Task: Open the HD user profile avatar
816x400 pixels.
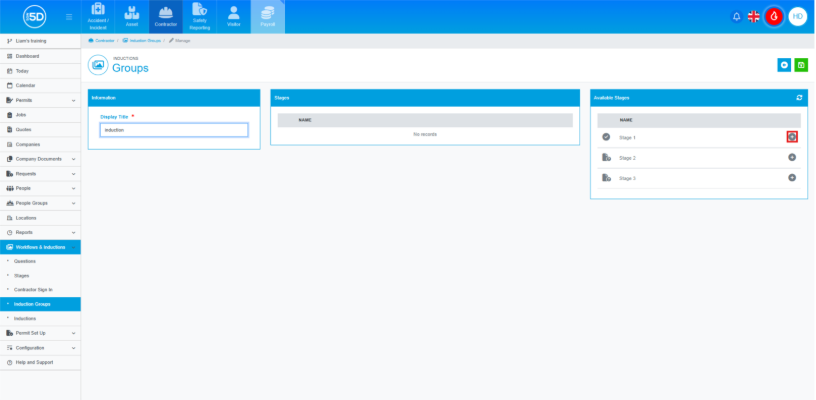Action: [797, 17]
